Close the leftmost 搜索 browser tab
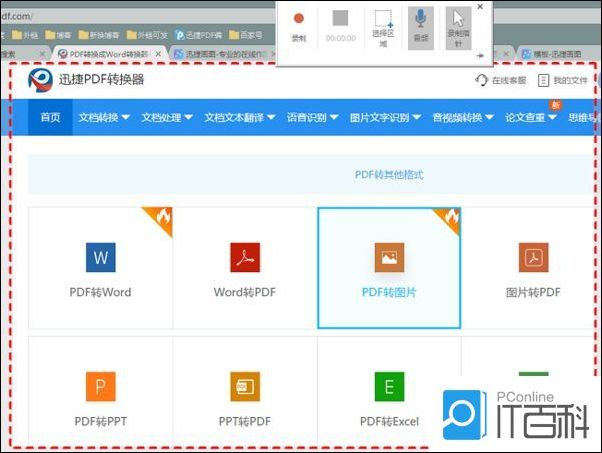The width and height of the screenshot is (602, 453). pyautogui.click(x=43, y=55)
